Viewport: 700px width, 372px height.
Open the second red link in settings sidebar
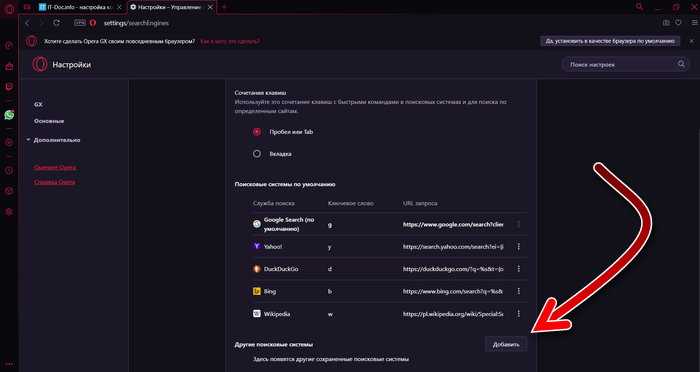(x=54, y=182)
